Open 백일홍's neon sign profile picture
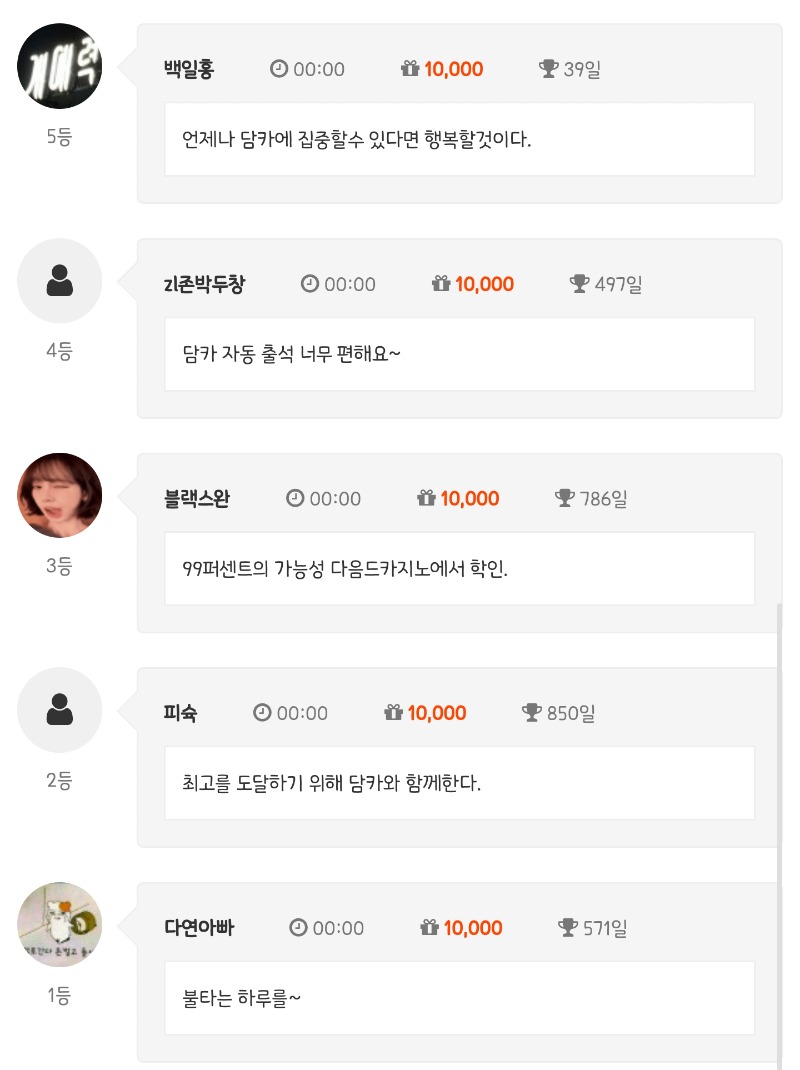Viewport: 800px width, 1070px height. (x=60, y=65)
